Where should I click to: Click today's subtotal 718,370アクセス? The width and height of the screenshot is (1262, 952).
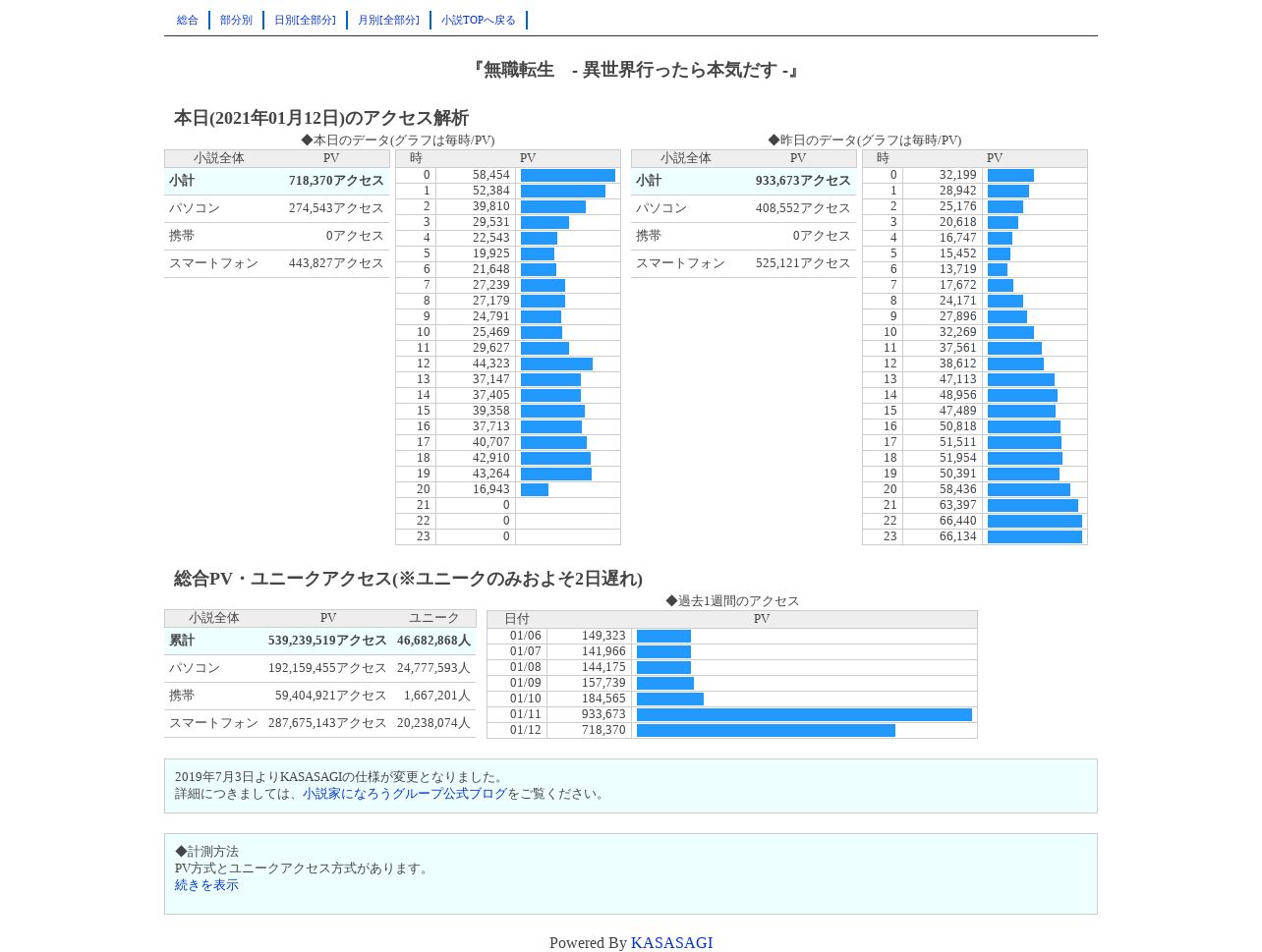[x=336, y=181]
